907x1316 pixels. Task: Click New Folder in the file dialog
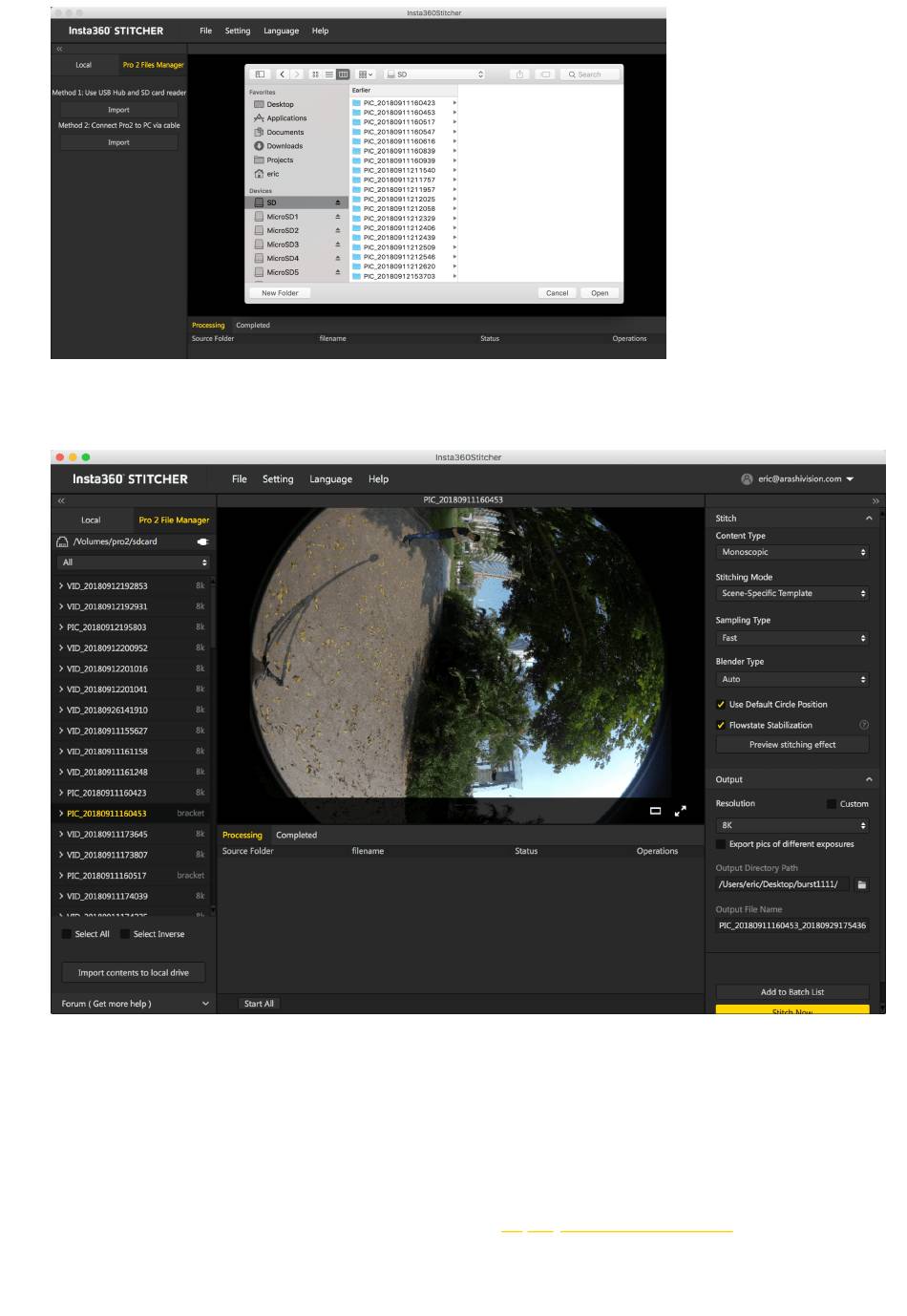pyautogui.click(x=280, y=293)
